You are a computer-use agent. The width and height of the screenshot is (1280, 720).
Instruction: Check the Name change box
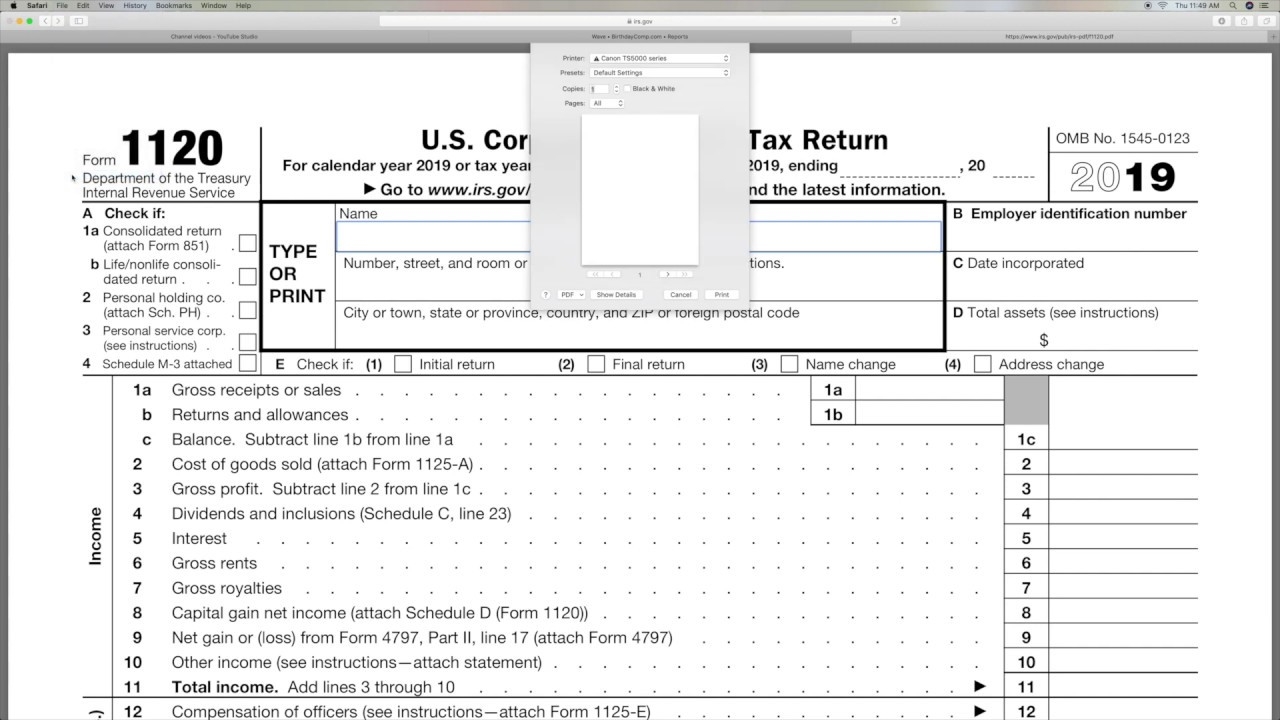pyautogui.click(x=789, y=364)
